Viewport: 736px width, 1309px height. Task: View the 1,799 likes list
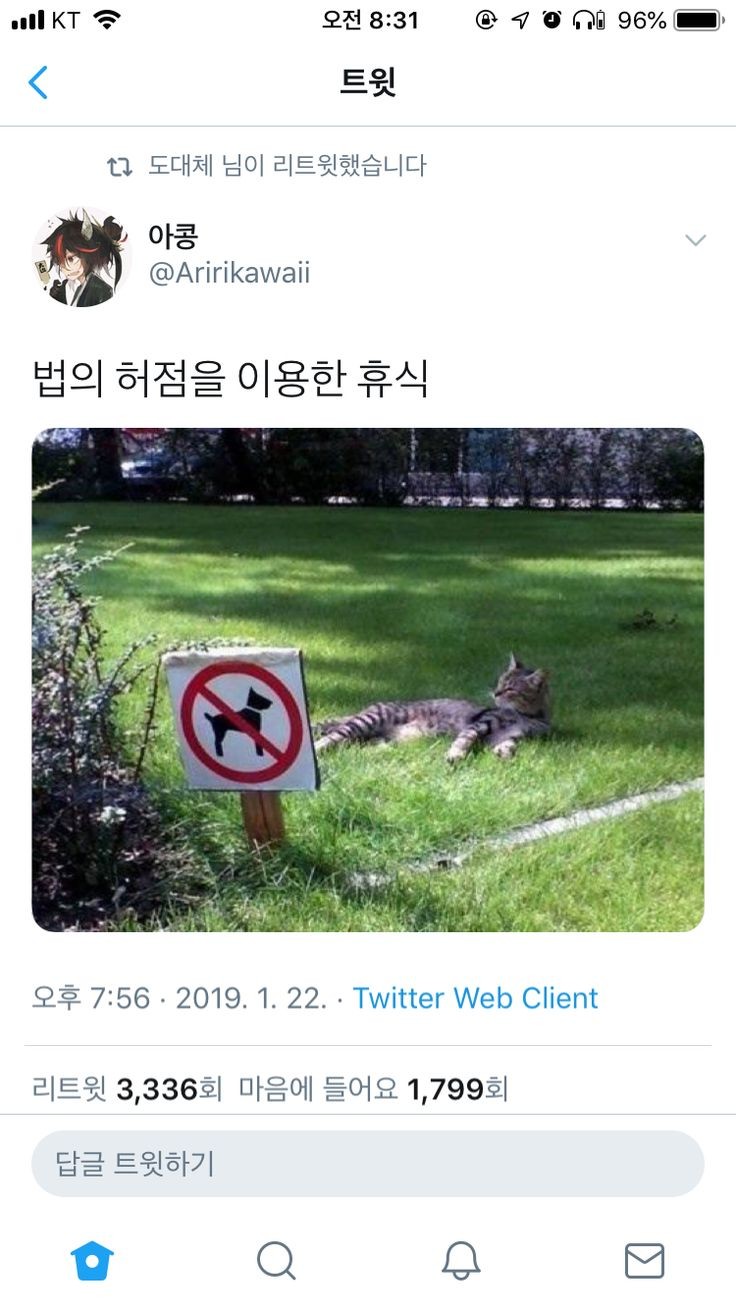pyautogui.click(x=374, y=1089)
